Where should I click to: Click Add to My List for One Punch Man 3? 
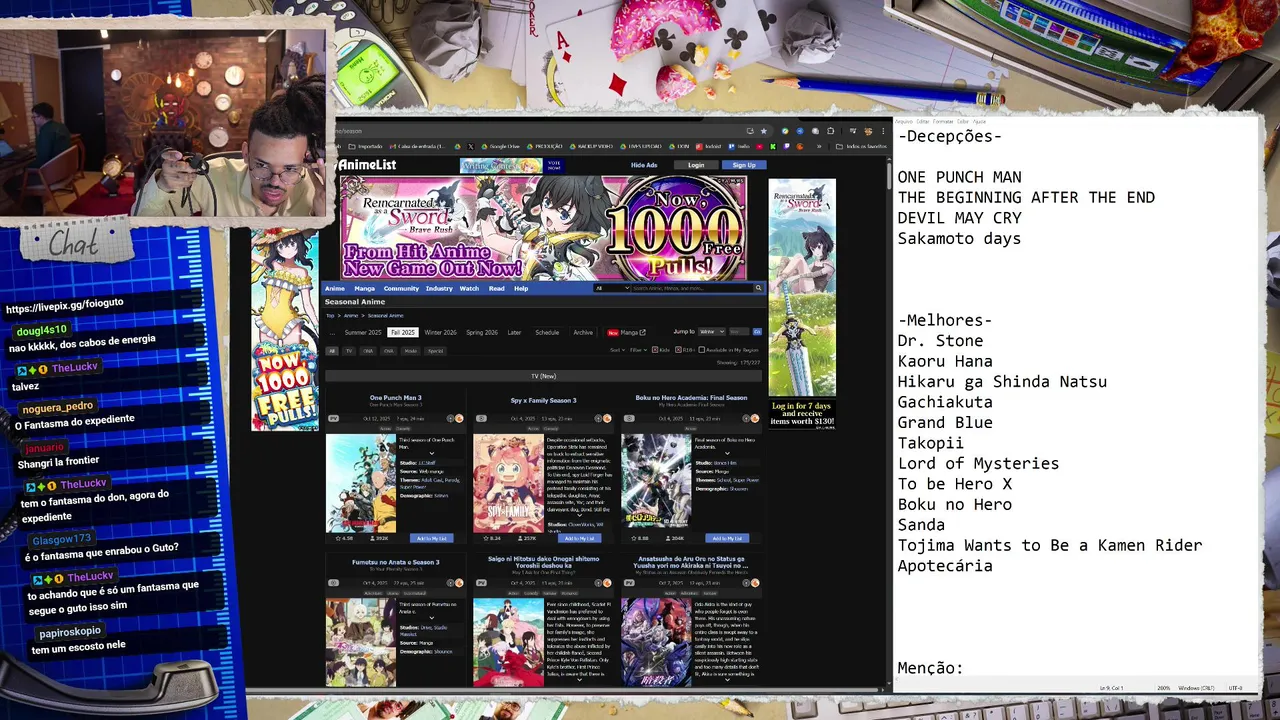tap(432, 538)
